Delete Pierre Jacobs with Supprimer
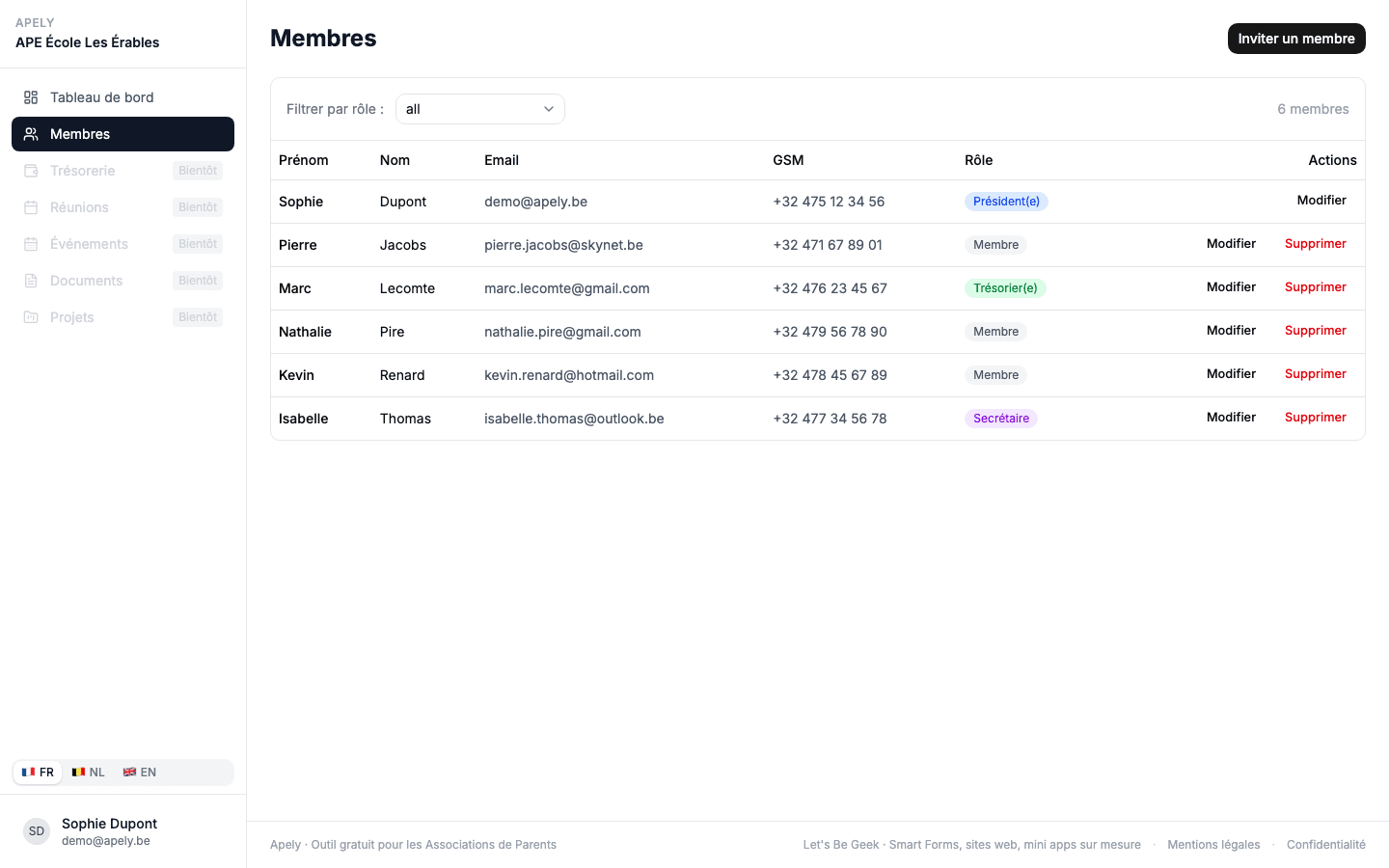This screenshot has width=1389, height=868. [1316, 244]
